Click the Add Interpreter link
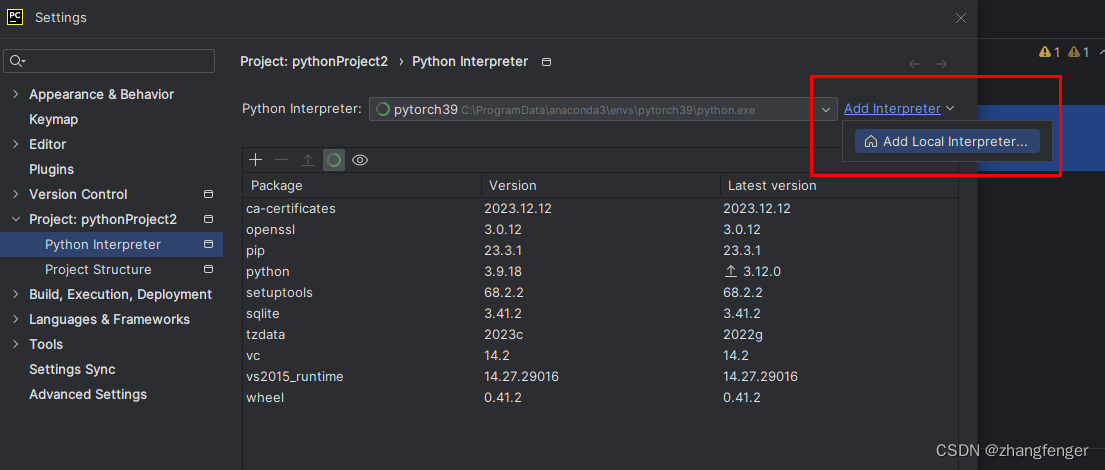The width and height of the screenshot is (1105, 470). 892,109
